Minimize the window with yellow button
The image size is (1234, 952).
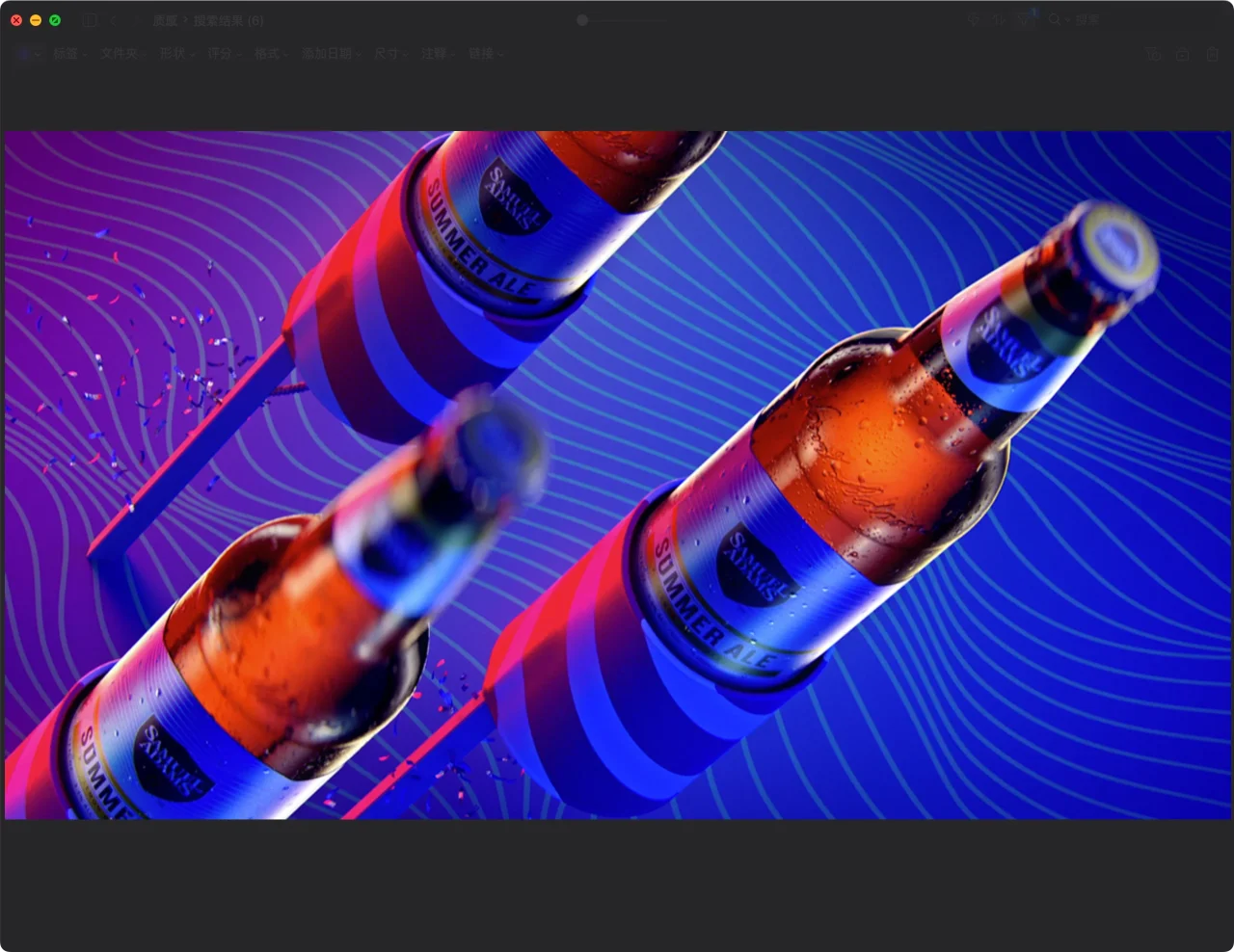tap(36, 20)
